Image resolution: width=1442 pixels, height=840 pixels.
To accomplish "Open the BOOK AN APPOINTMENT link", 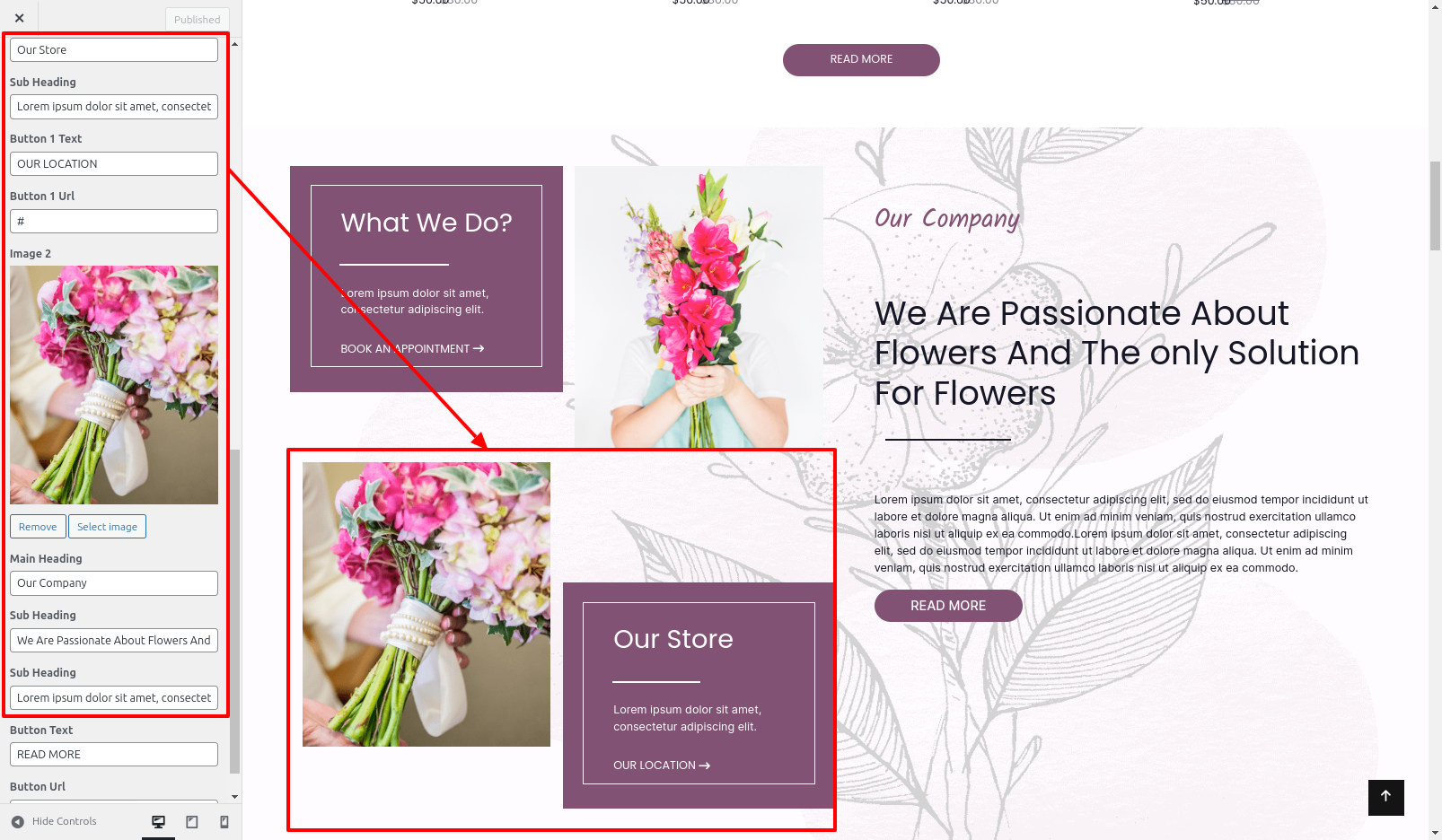I will (x=412, y=349).
